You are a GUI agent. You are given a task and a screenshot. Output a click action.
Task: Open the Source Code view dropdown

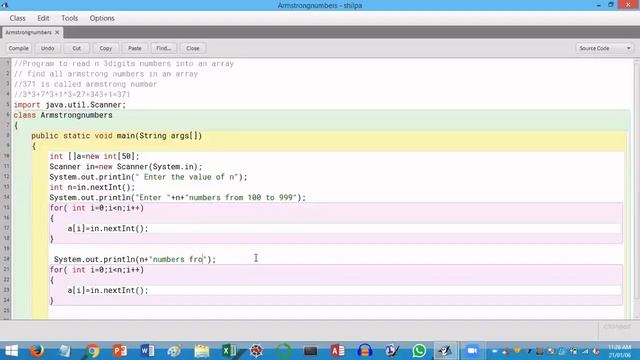[x=605, y=48]
